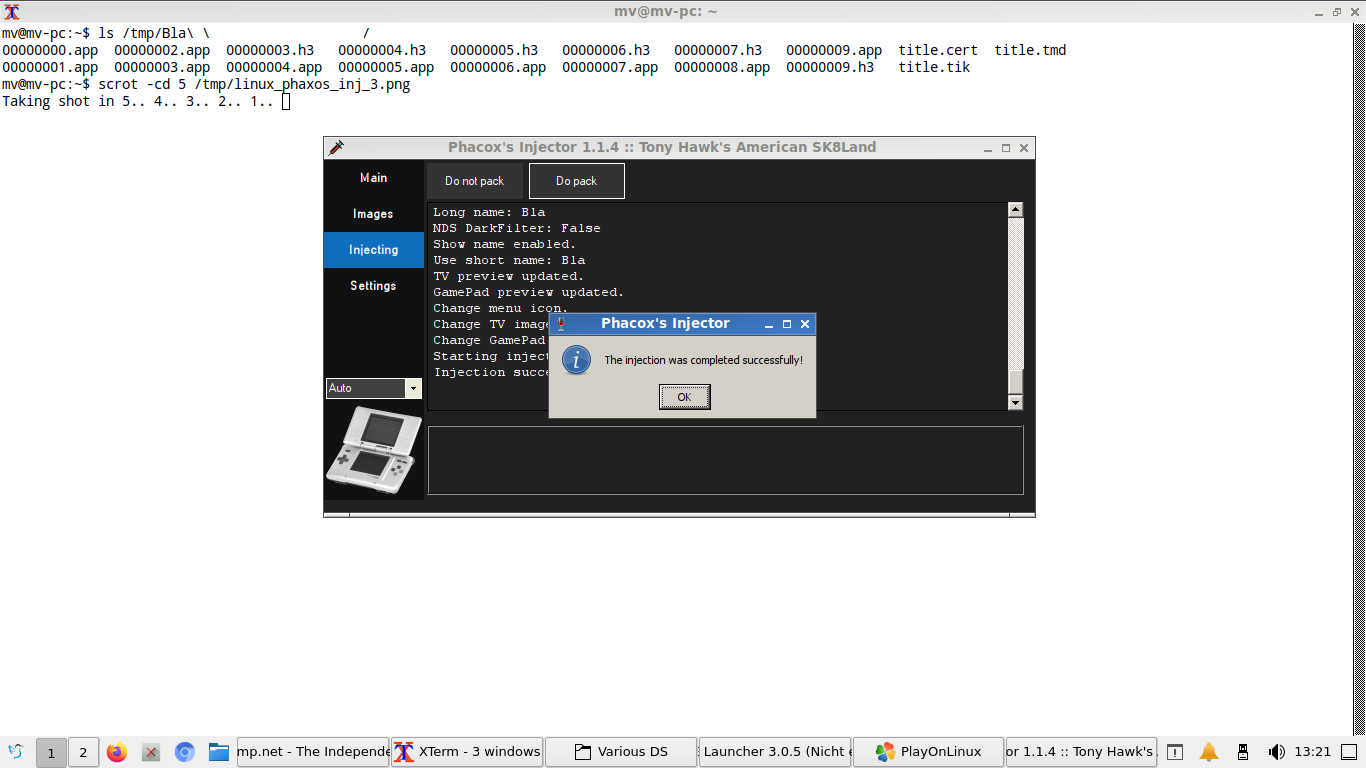This screenshot has height=768, width=1366.
Task: Click 'title.tik' in the terminal listing
Action: [x=934, y=67]
